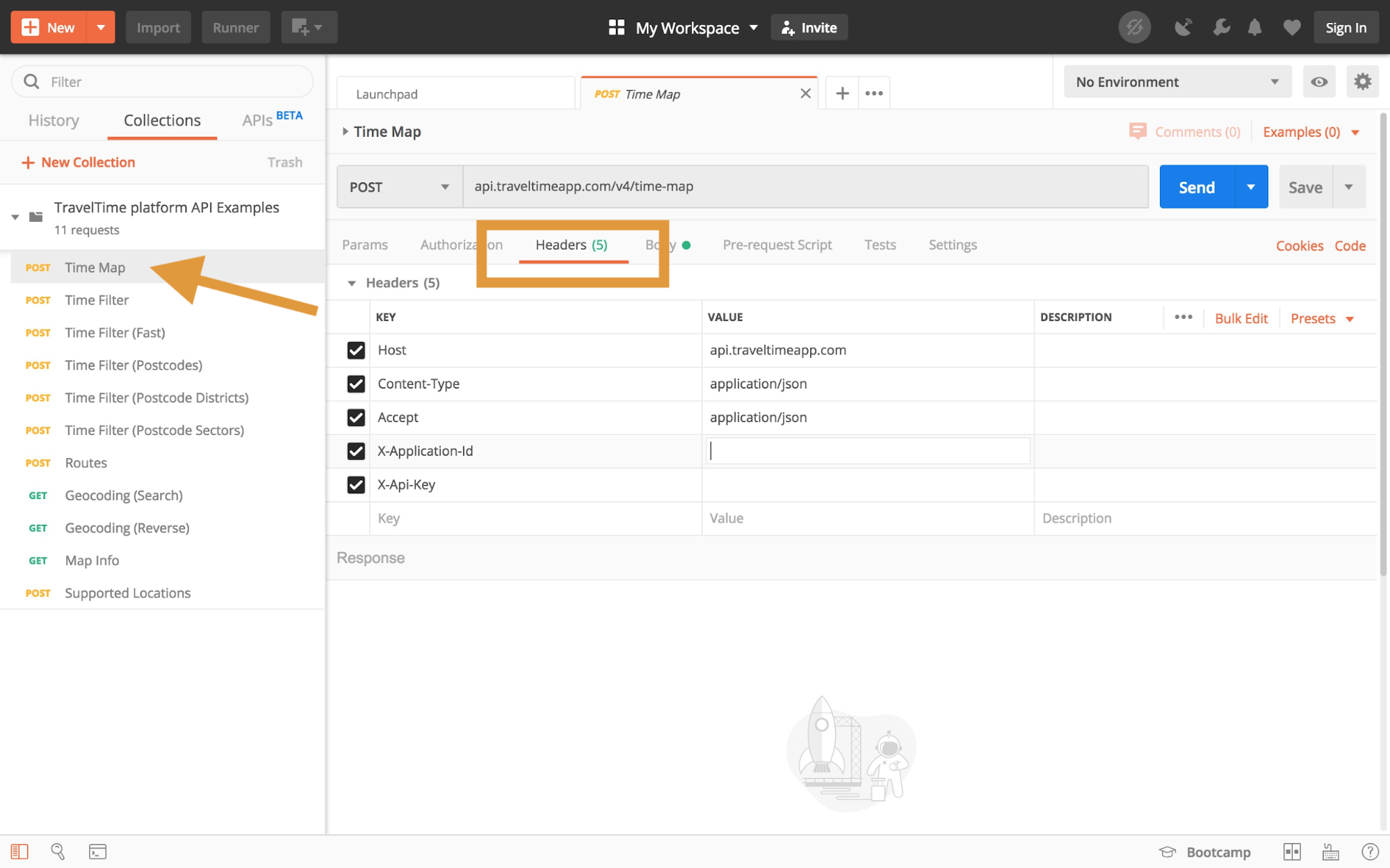Click the plus icon on New button
The height and width of the screenshot is (868, 1390).
coord(30,27)
